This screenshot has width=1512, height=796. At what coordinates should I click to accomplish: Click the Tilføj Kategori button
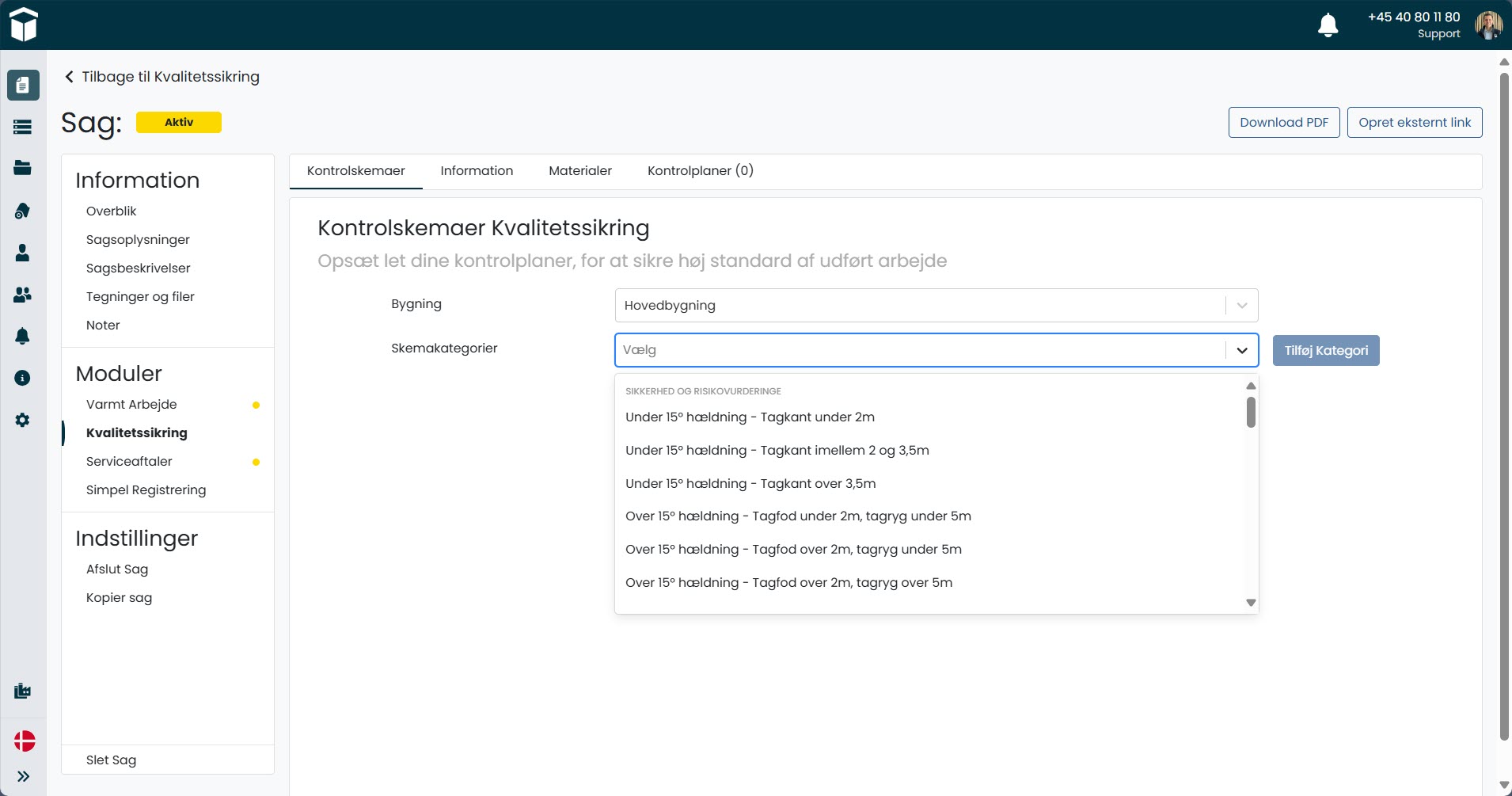(1325, 351)
